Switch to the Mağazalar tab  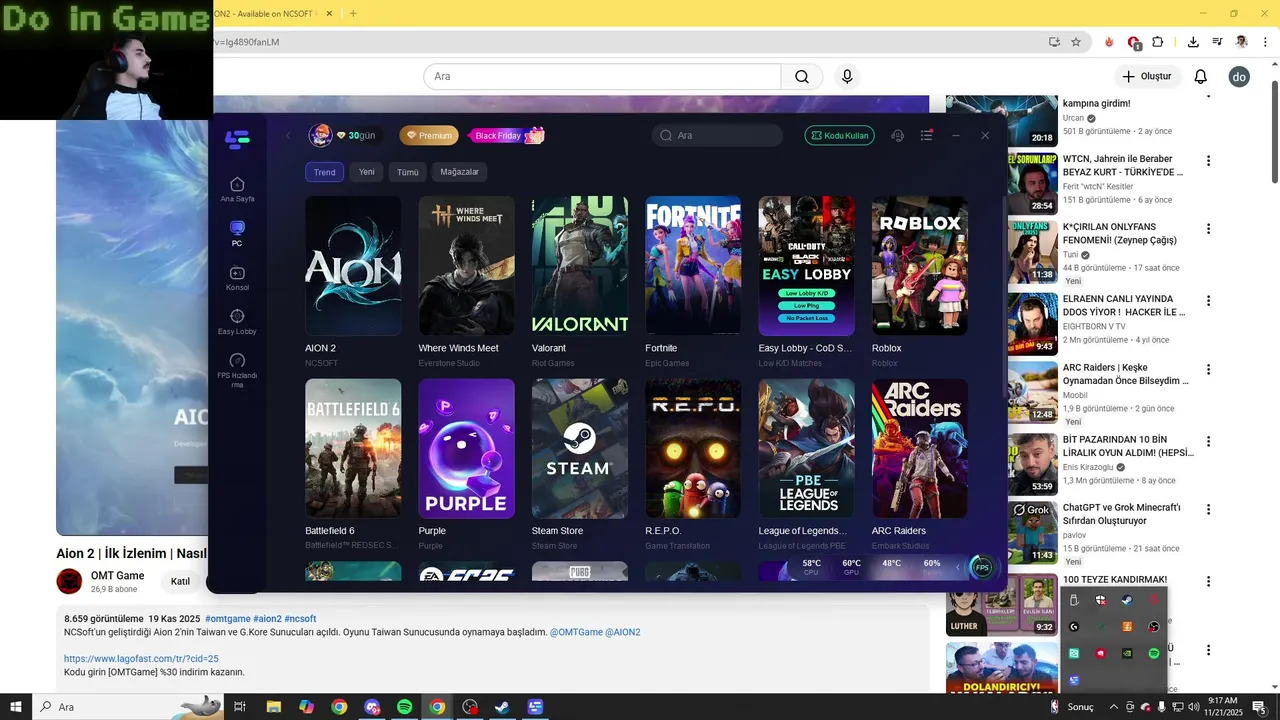460,172
